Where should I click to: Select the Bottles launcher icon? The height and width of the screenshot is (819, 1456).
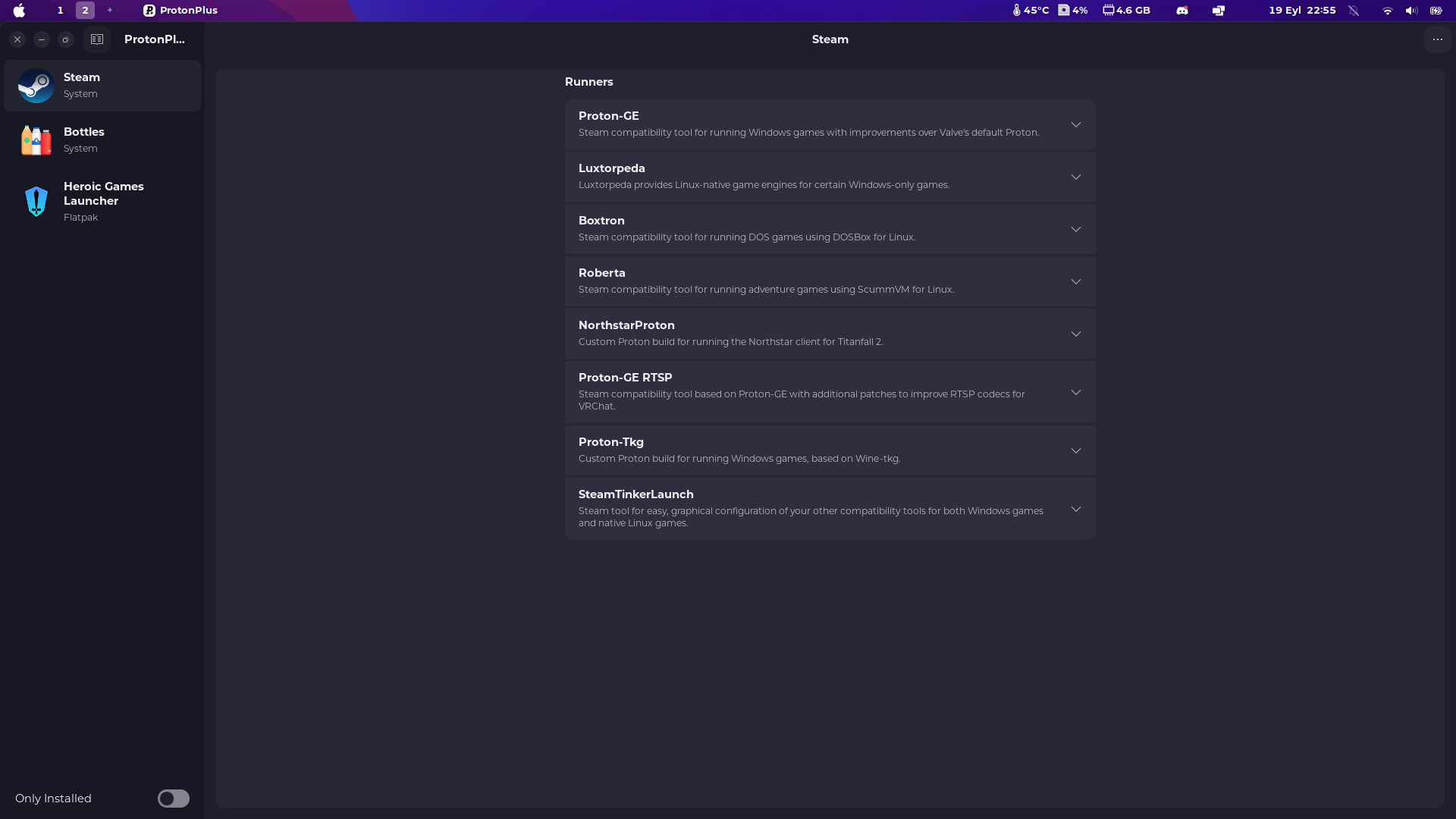click(36, 140)
